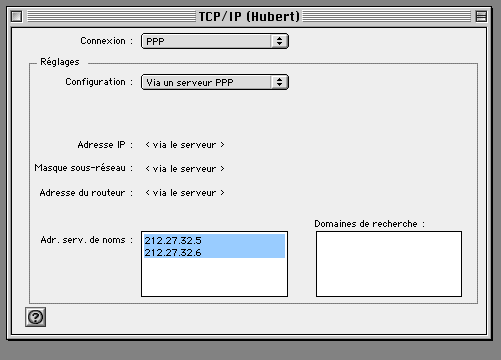This screenshot has height=360, width=501.
Task: Click the Configuration dropdown arrows
Action: pos(279,82)
